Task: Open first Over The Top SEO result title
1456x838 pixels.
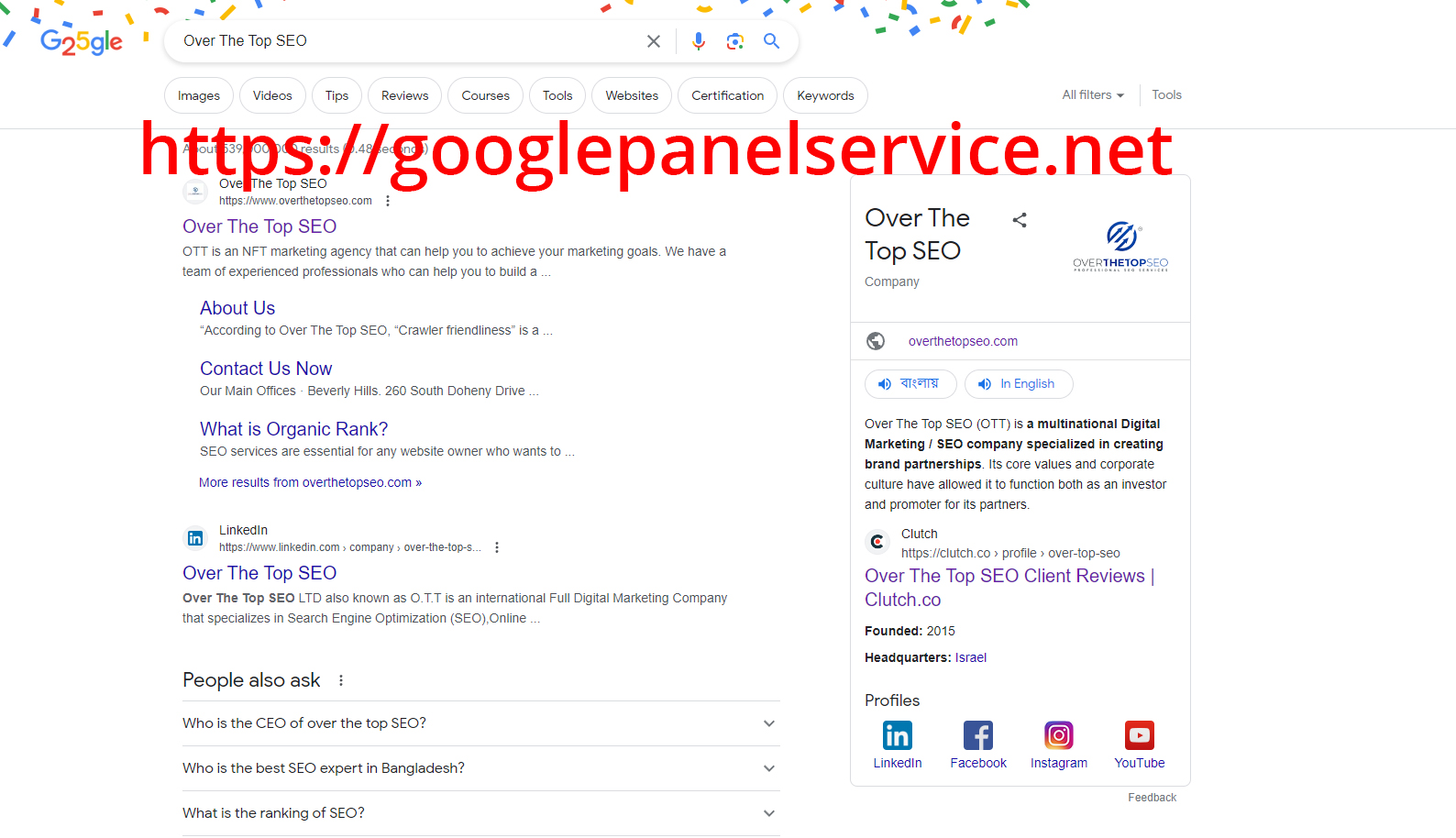Action: pyautogui.click(x=259, y=226)
